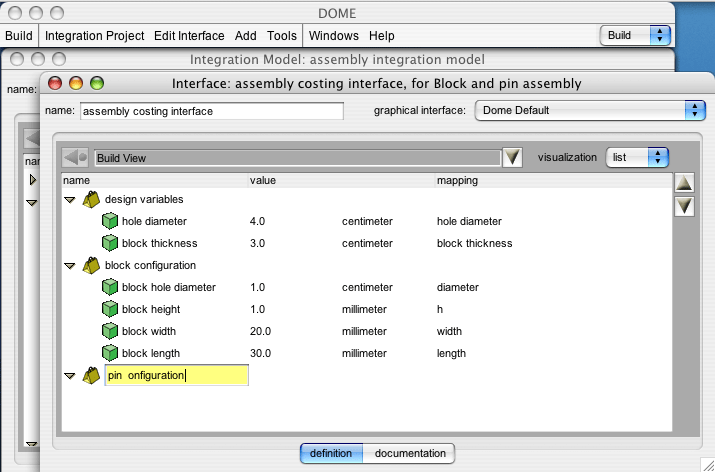The height and width of the screenshot is (472, 715).
Task: Open the Help menu
Action: 382,36
